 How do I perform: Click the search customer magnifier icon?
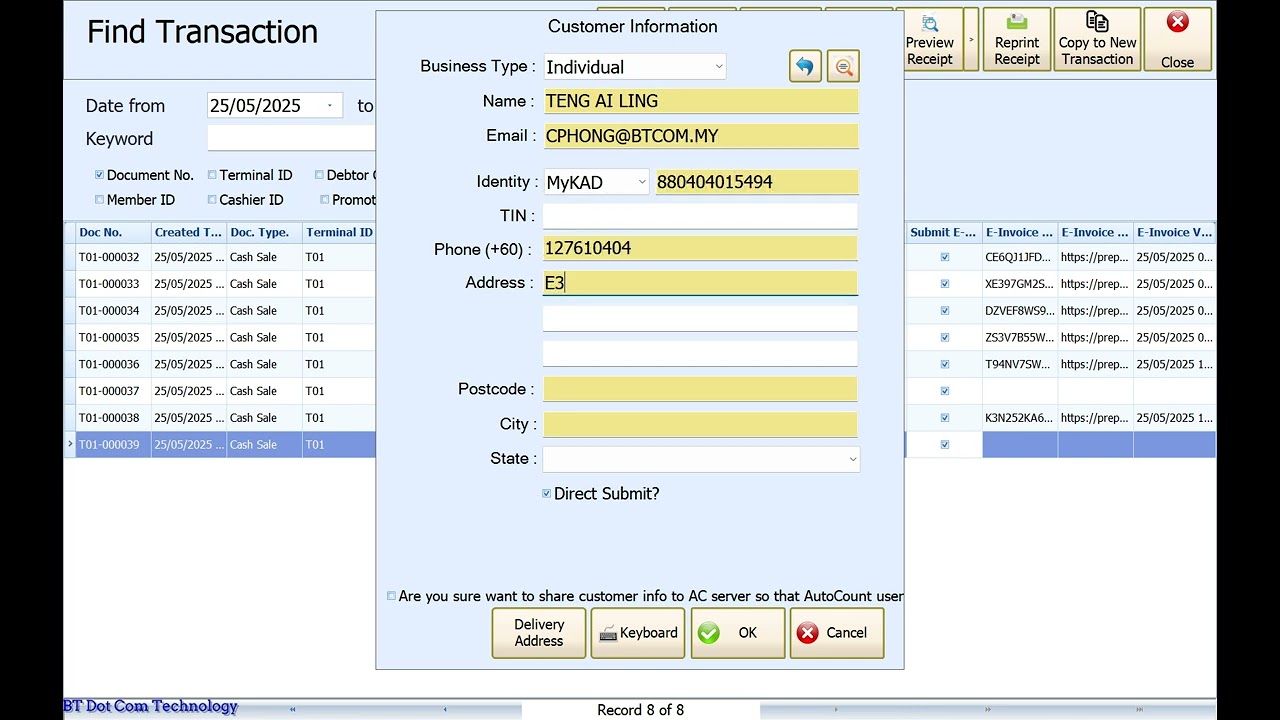coord(843,67)
